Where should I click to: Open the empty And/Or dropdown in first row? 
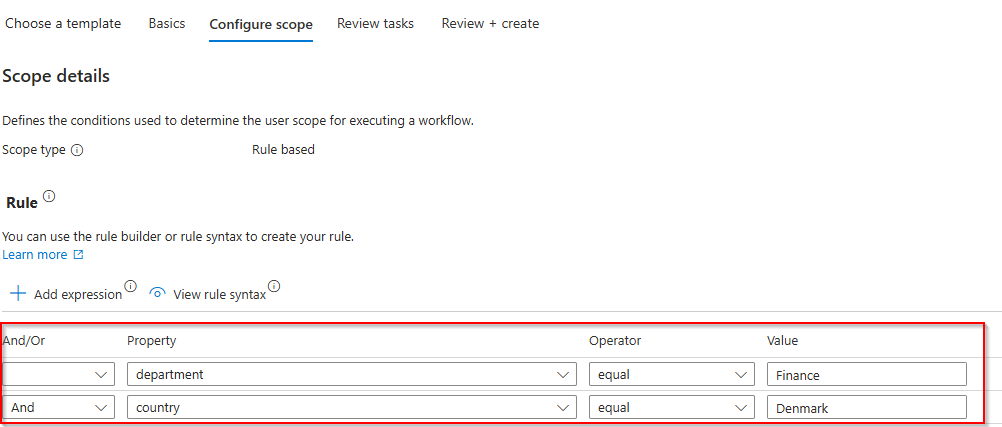58,374
